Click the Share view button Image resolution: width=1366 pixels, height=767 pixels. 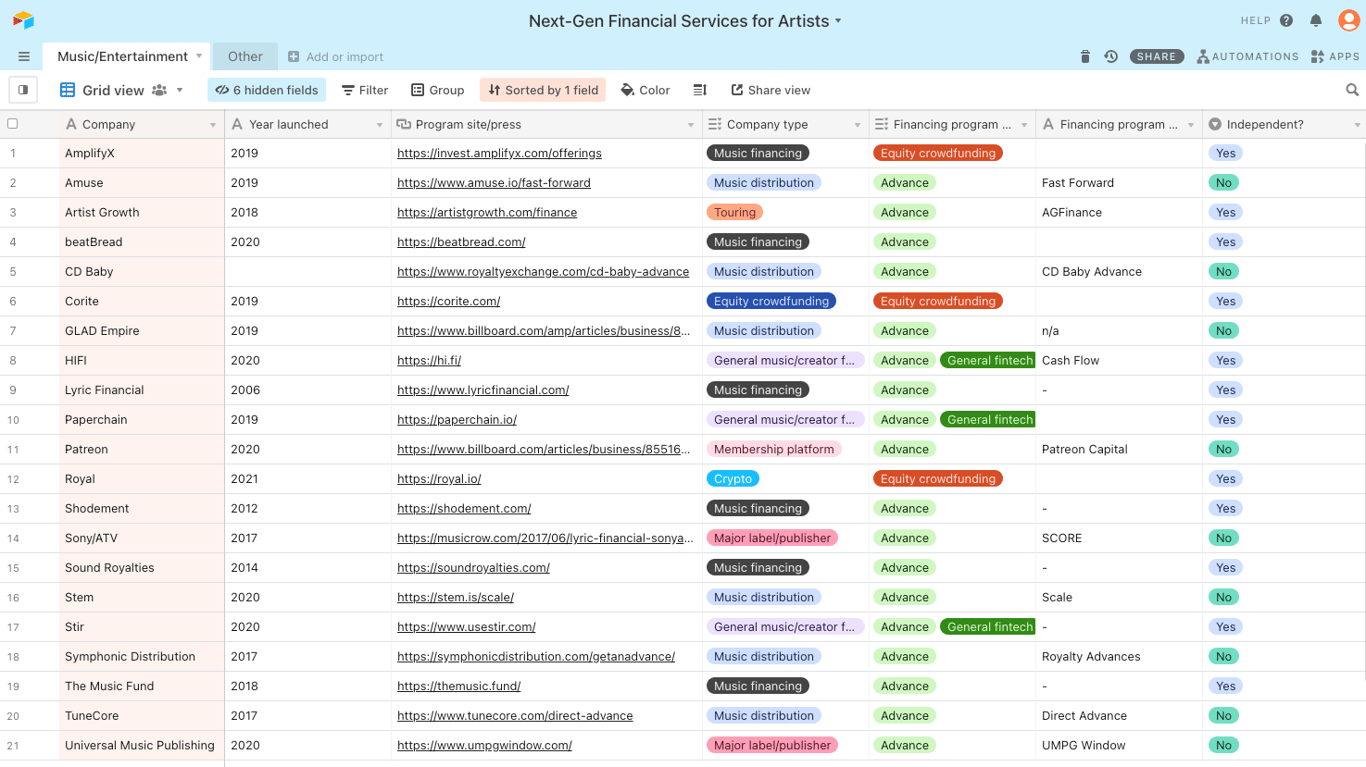770,90
